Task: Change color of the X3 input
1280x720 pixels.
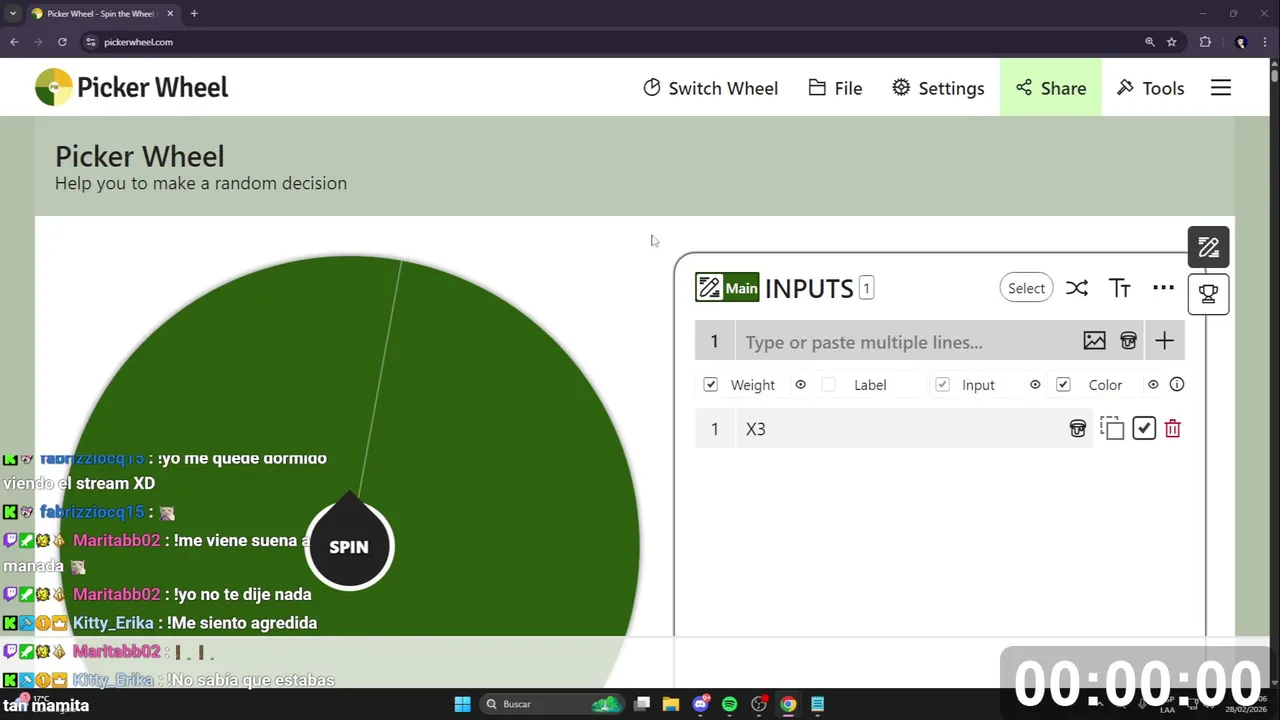Action: [x=1078, y=428]
